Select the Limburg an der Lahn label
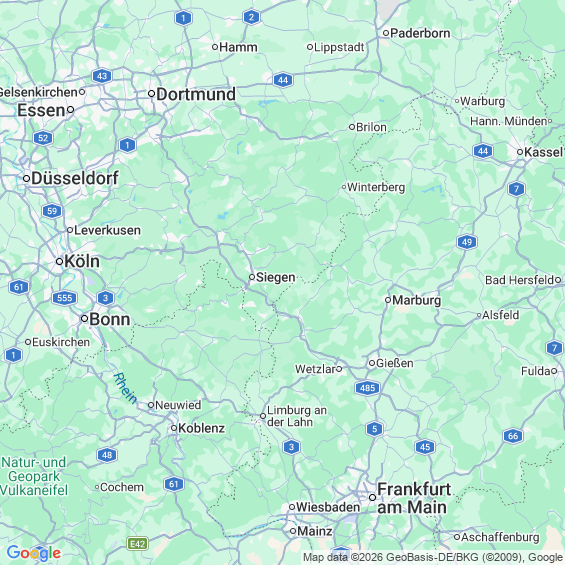Viewport: 565px width, 565px height. coord(297,416)
